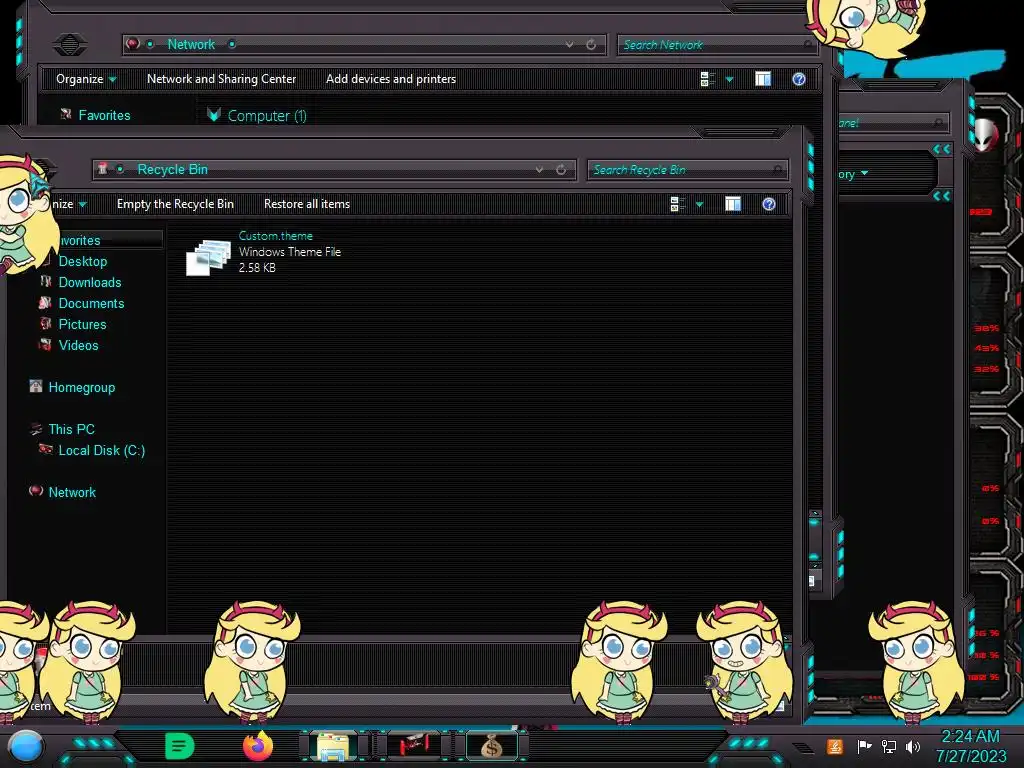The image size is (1024, 768).
Task: Click Recycle Bin breadcrumb in address bar
Action: (x=172, y=170)
